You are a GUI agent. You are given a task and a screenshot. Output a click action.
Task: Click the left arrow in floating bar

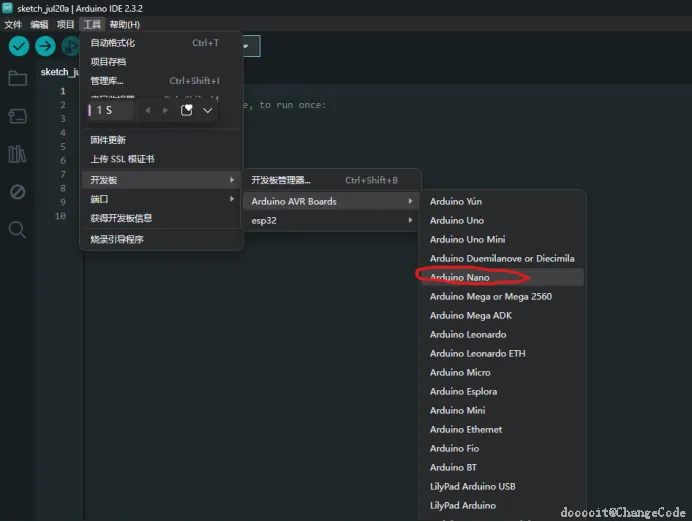pos(148,110)
